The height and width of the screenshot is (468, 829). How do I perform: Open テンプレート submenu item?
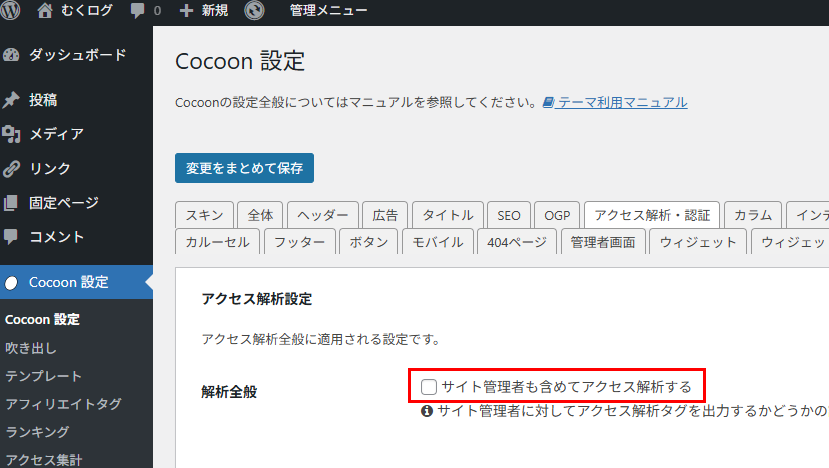click(x=43, y=376)
